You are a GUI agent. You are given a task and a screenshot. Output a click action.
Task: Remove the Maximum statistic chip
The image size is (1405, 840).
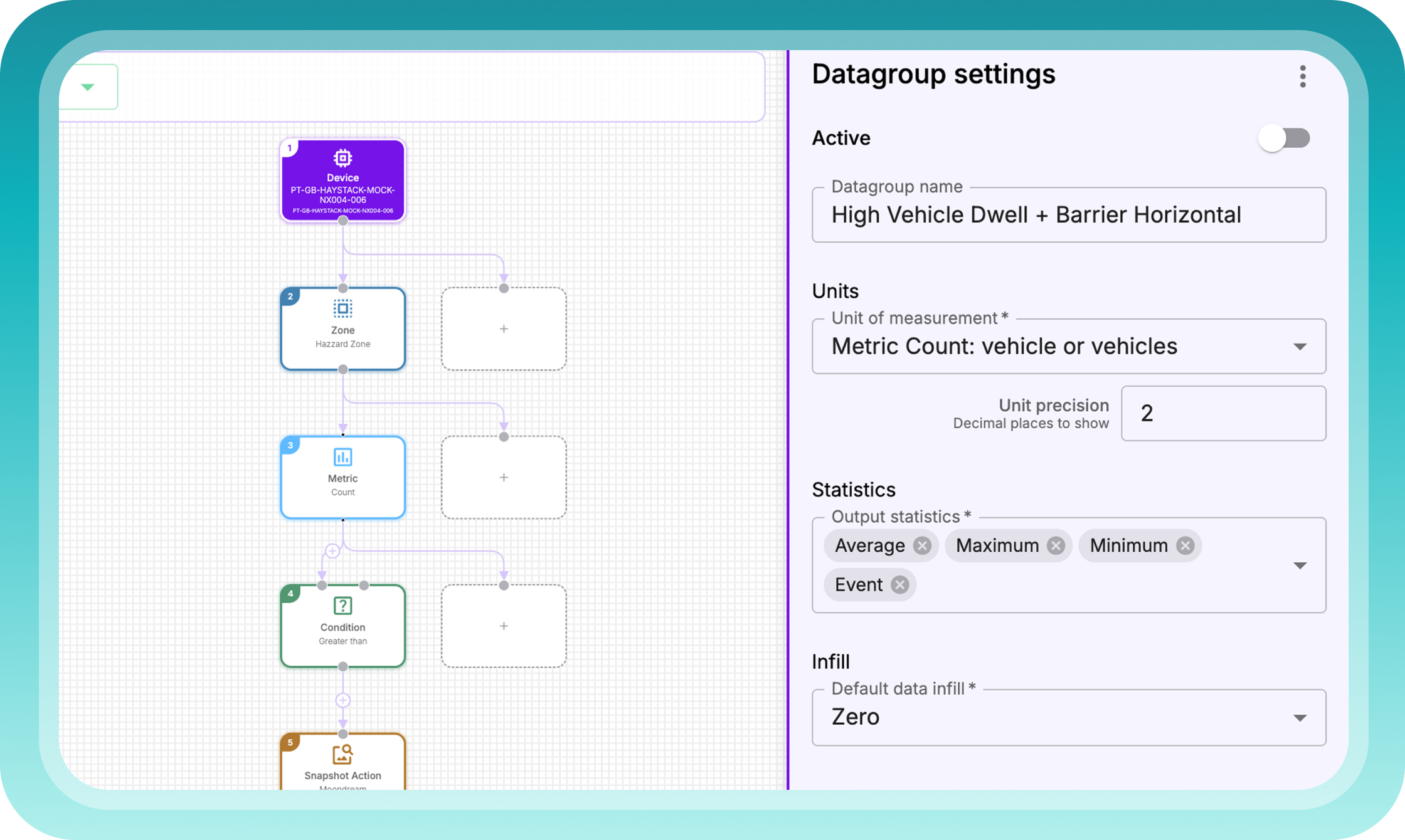pos(1056,546)
